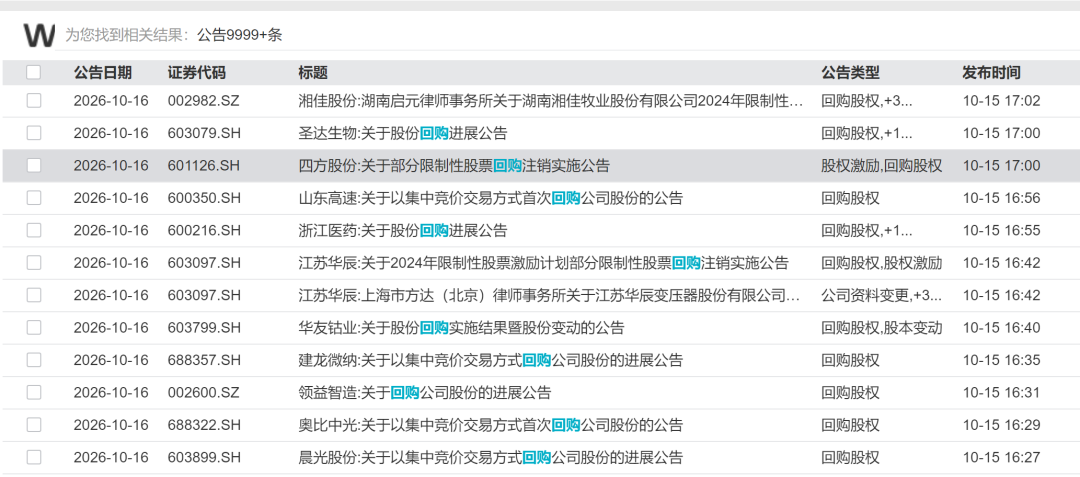
Task: Click publish time 10-15 16:55
Action: coord(1001,231)
